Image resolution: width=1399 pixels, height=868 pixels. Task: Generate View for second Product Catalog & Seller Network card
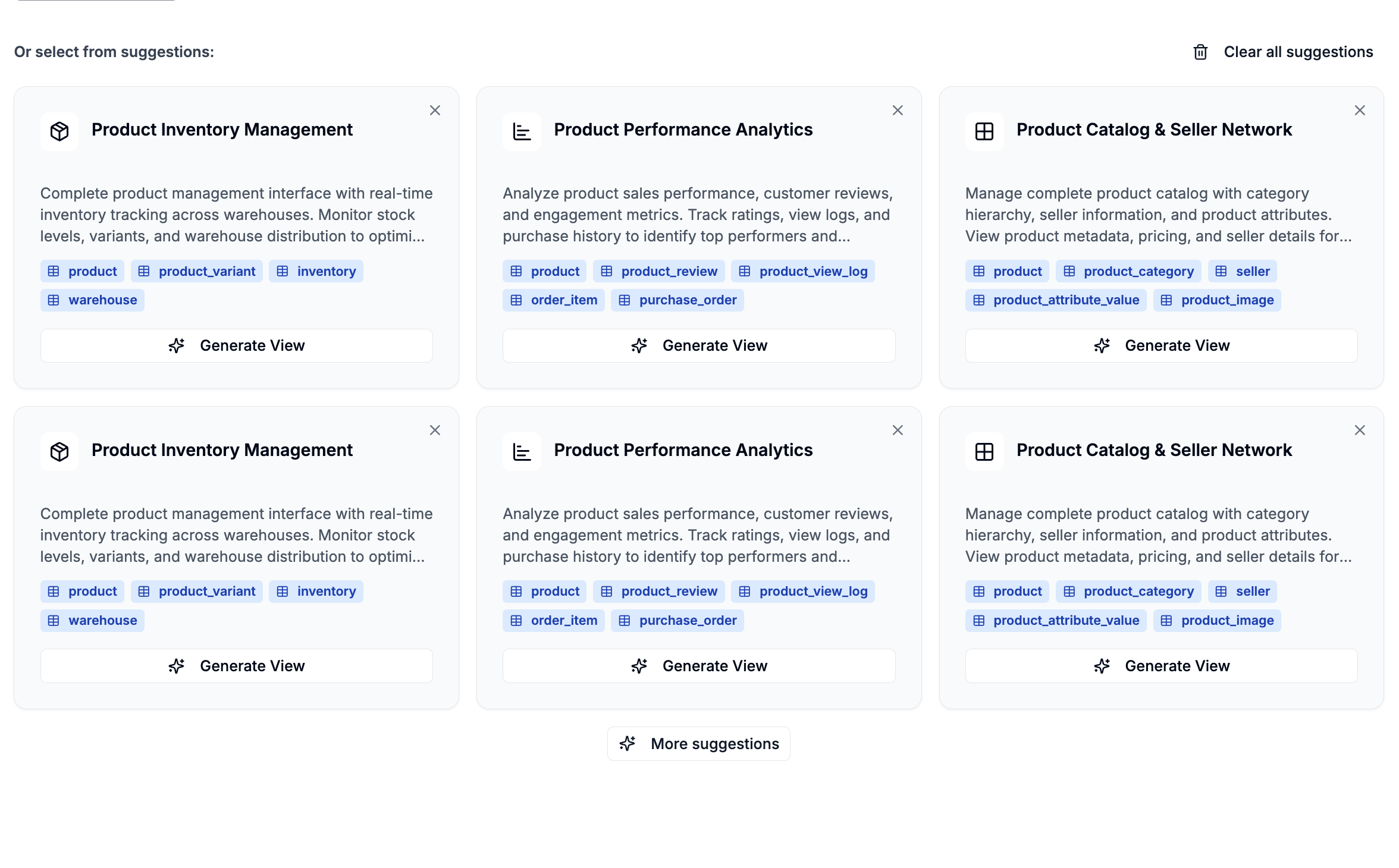pos(1161,666)
